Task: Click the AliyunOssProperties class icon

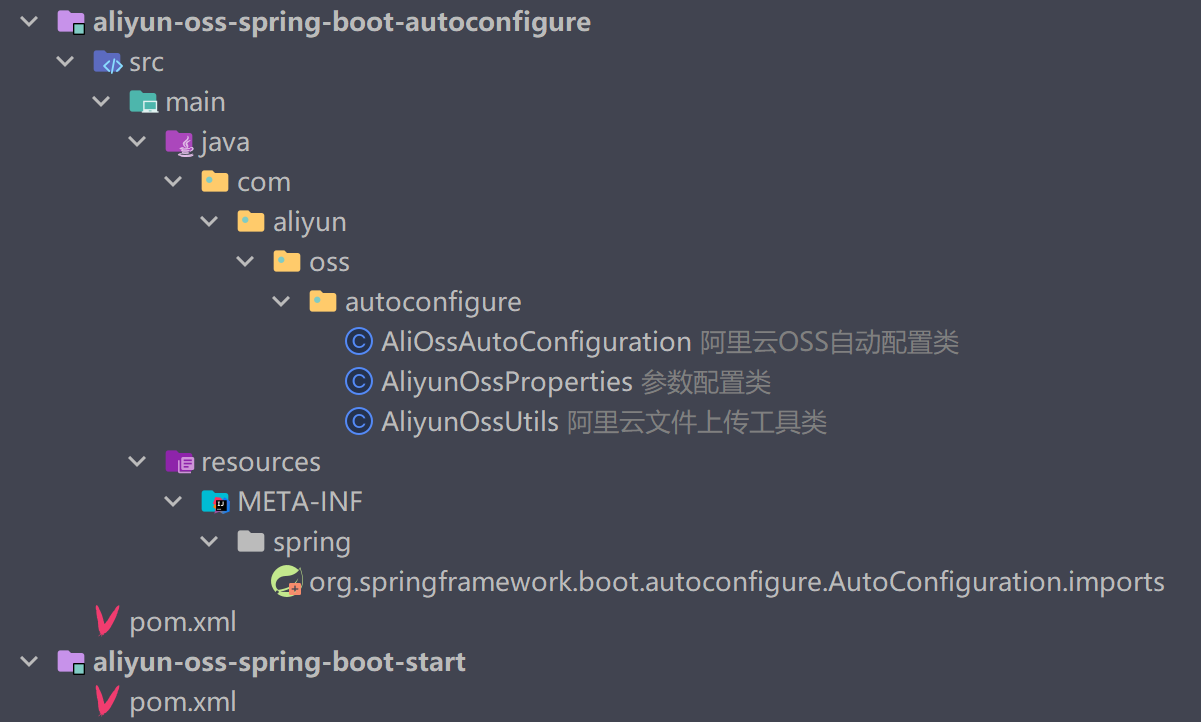Action: [359, 382]
